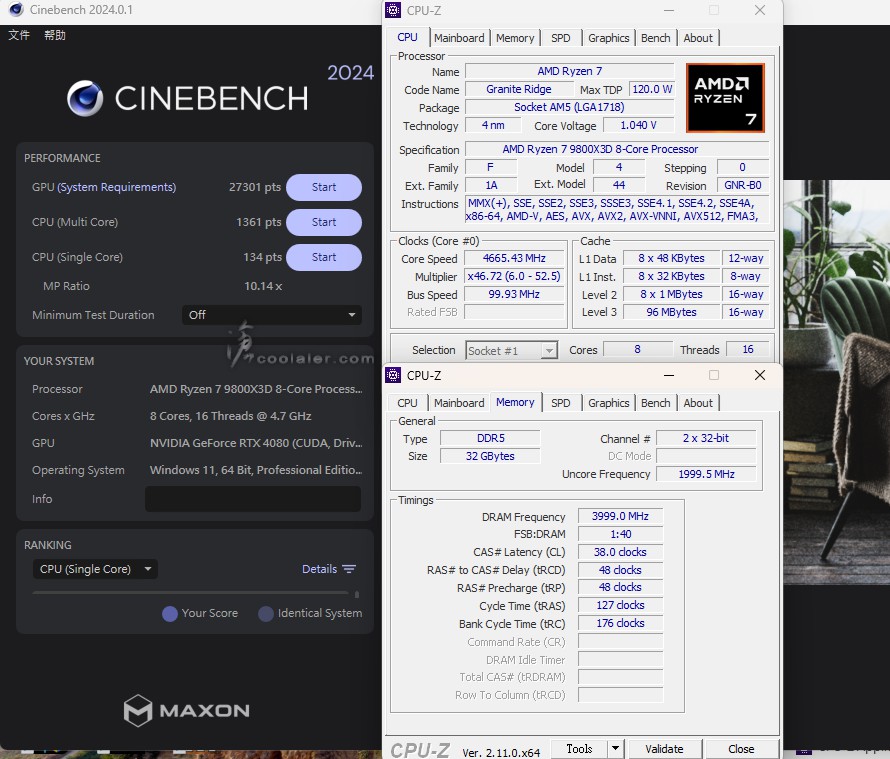Select About tab in top CPU-Z window

point(698,38)
